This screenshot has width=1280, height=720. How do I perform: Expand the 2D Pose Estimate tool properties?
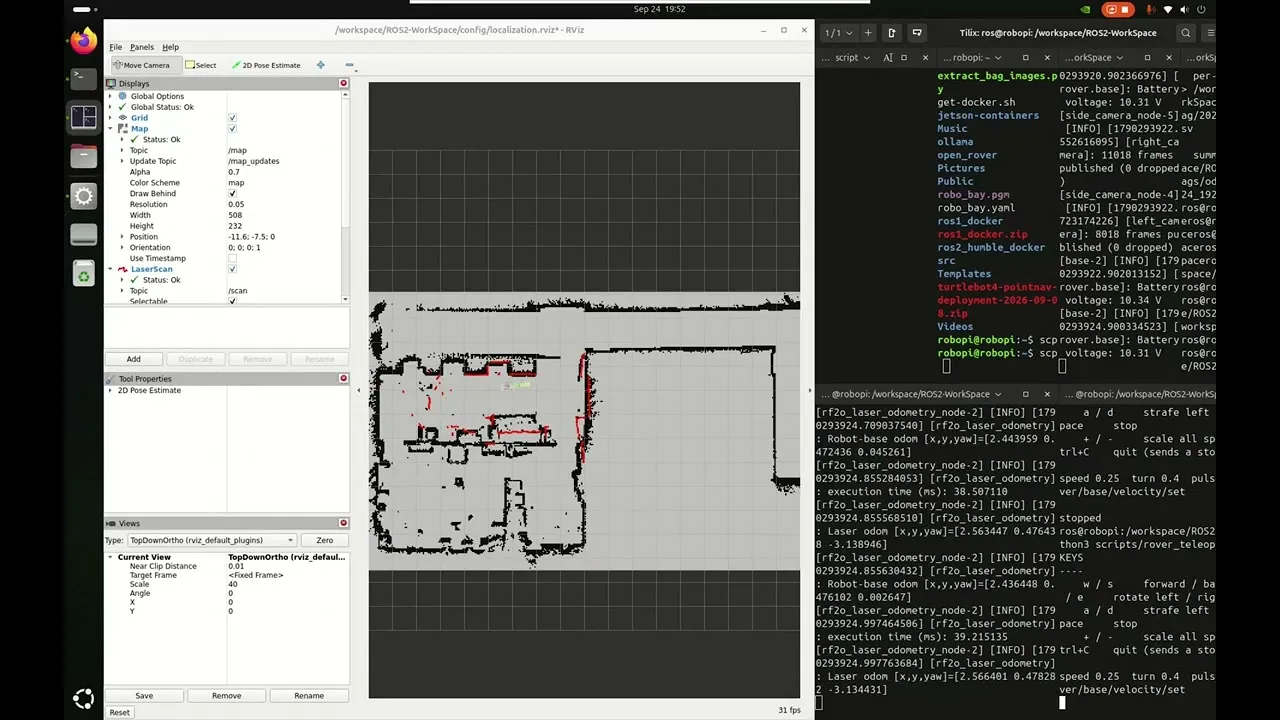click(x=111, y=390)
